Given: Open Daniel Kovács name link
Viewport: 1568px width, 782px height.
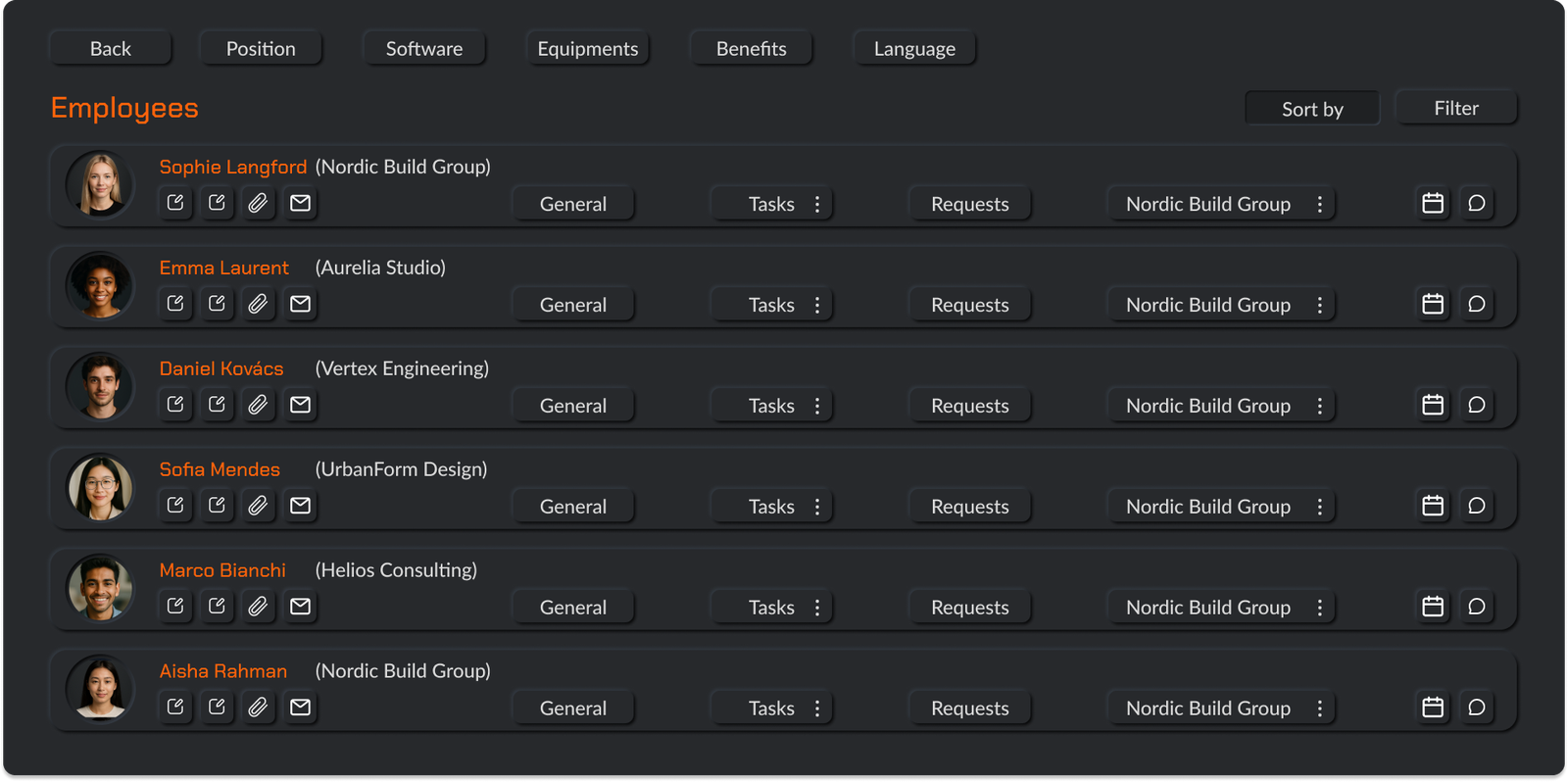Looking at the screenshot, I should [x=221, y=368].
